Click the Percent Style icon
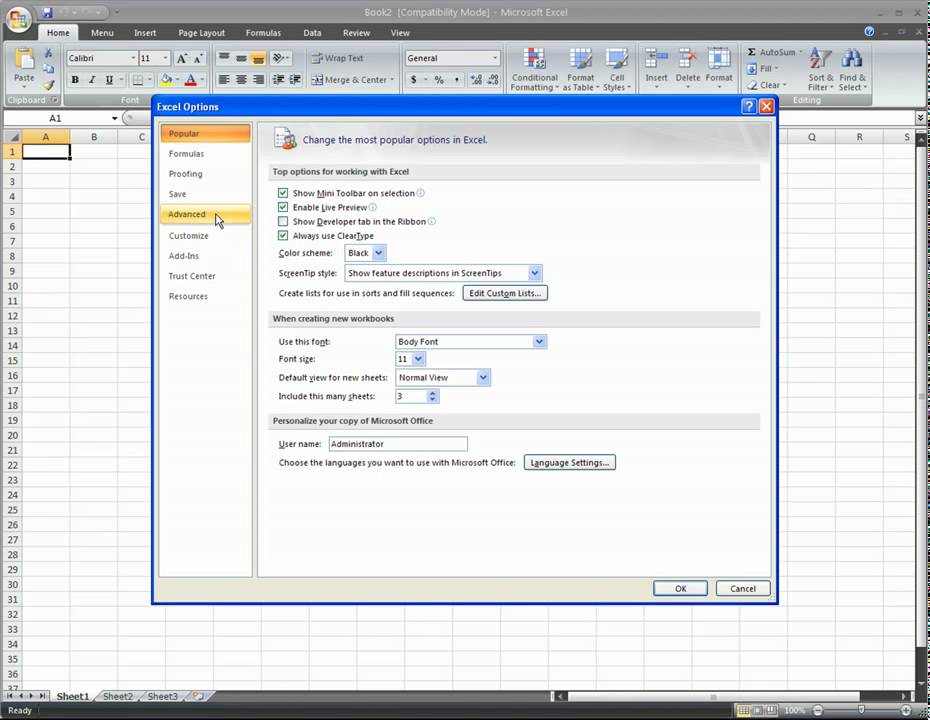Viewport: 930px width, 720px height. tap(439, 79)
